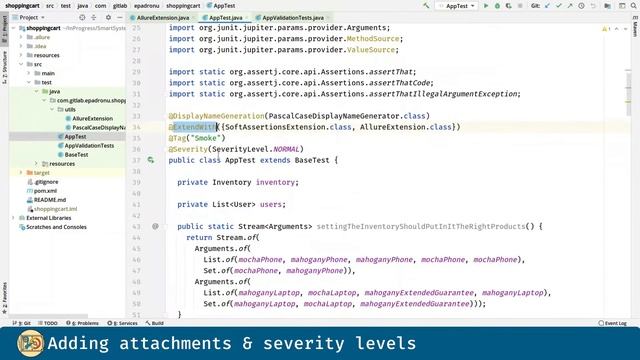640x360 pixels.
Task: Click run class gutter icon at line 37
Action: [151, 160]
